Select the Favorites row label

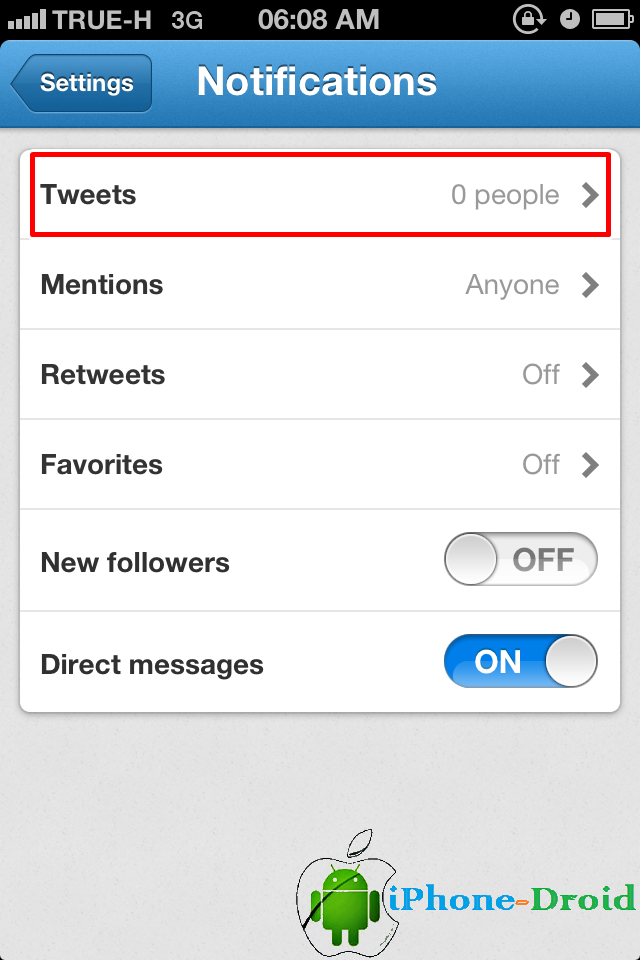(x=102, y=465)
